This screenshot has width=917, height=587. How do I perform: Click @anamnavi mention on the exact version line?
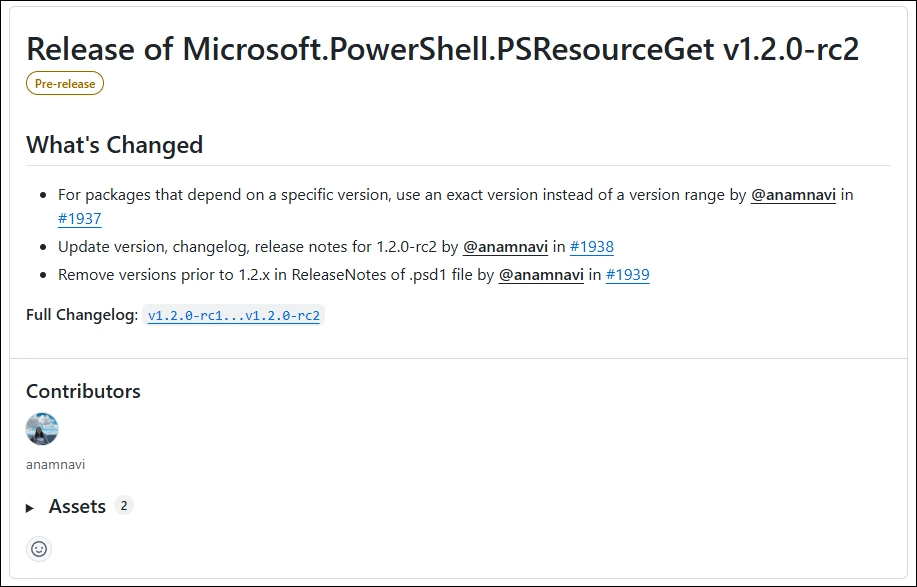pos(793,195)
